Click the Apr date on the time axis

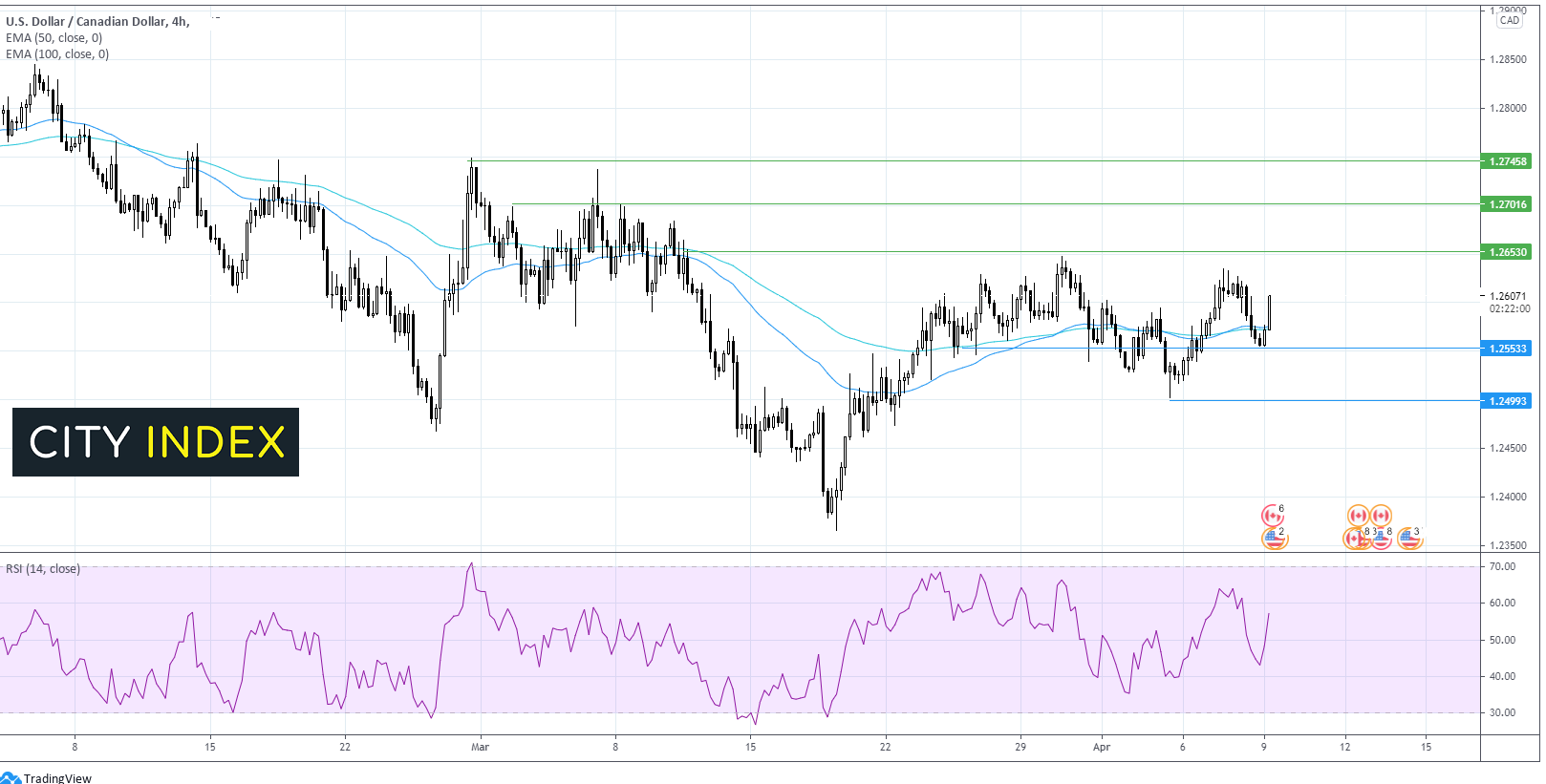pyautogui.click(x=1102, y=747)
